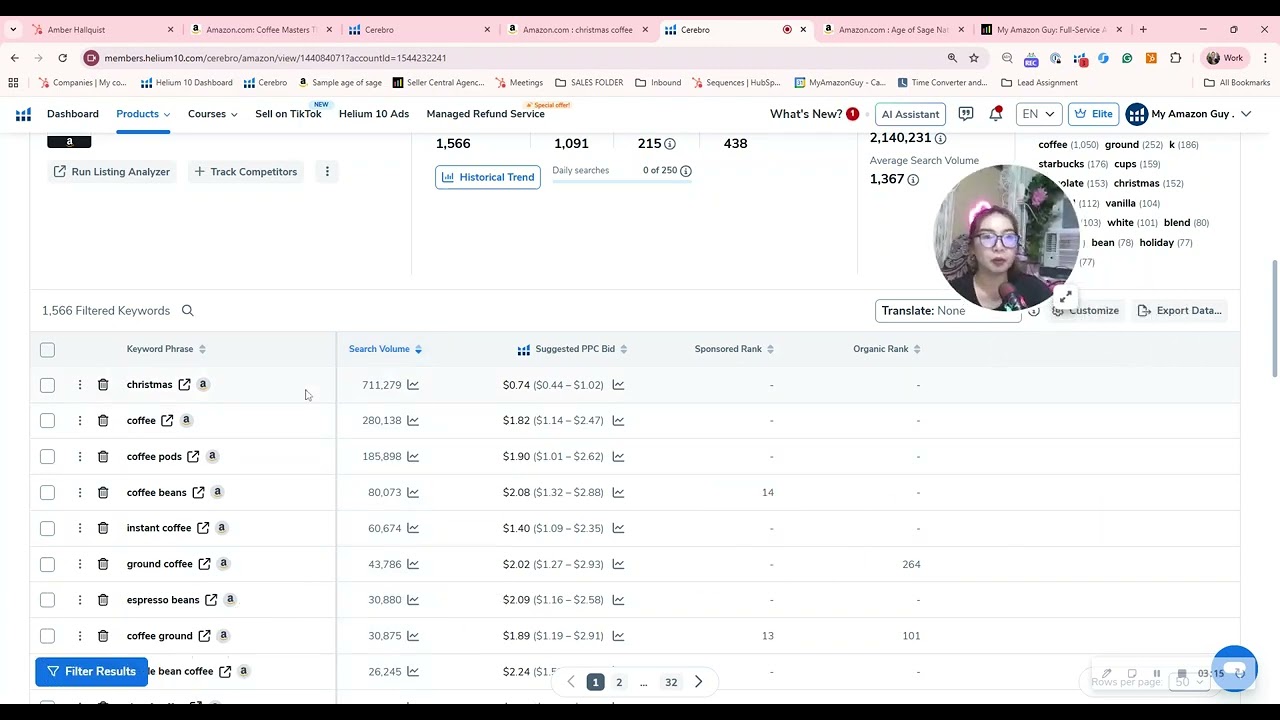Check the coffee keyword row
1280x720 pixels.
click(x=47, y=421)
